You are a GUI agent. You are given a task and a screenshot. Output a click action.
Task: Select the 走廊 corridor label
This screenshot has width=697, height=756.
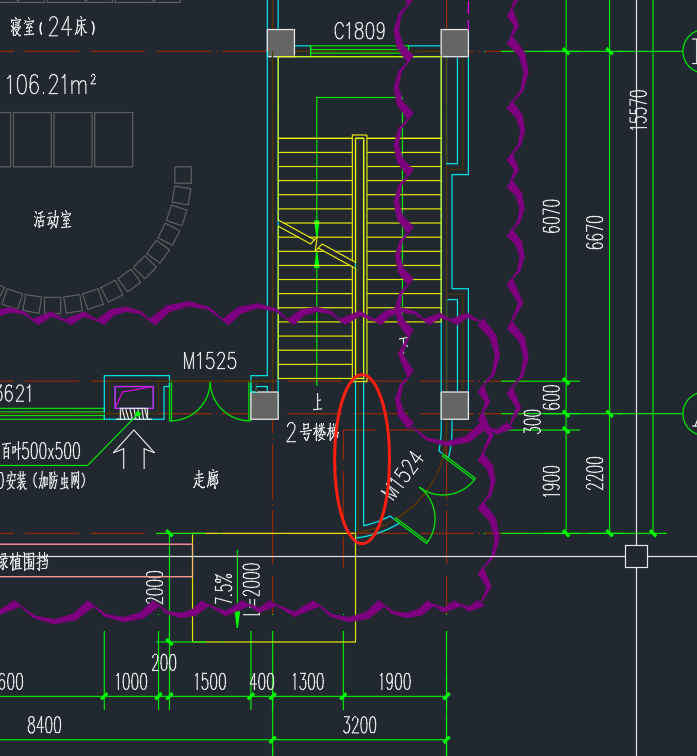coord(206,479)
